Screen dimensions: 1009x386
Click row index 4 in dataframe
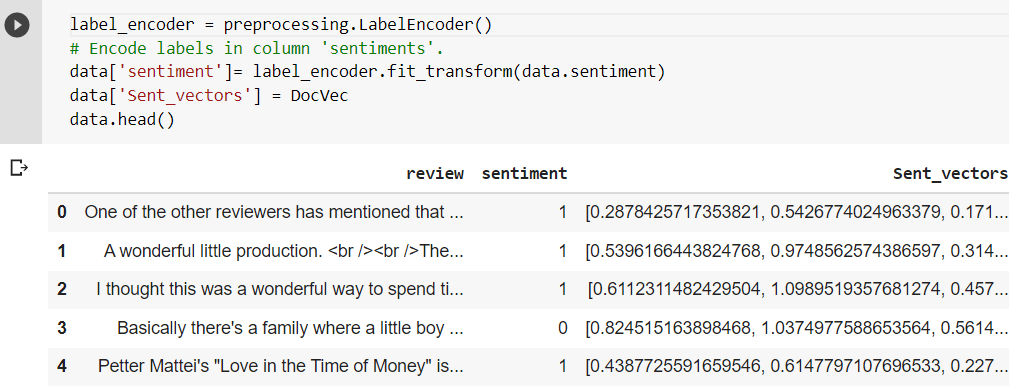pyautogui.click(x=62, y=367)
